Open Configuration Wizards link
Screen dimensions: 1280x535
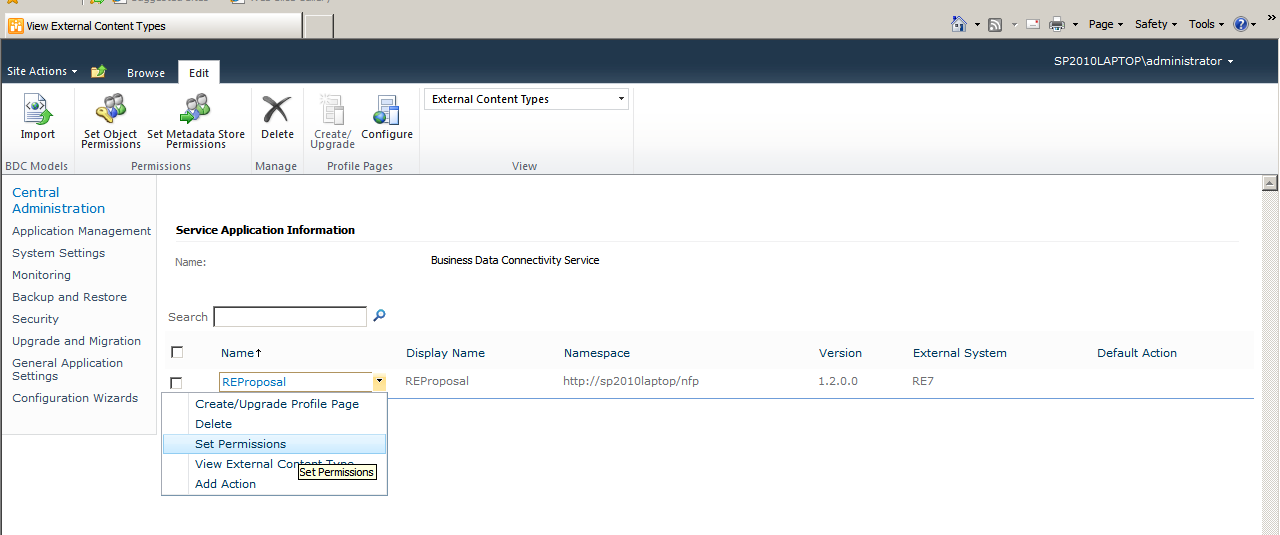pyautogui.click(x=75, y=398)
